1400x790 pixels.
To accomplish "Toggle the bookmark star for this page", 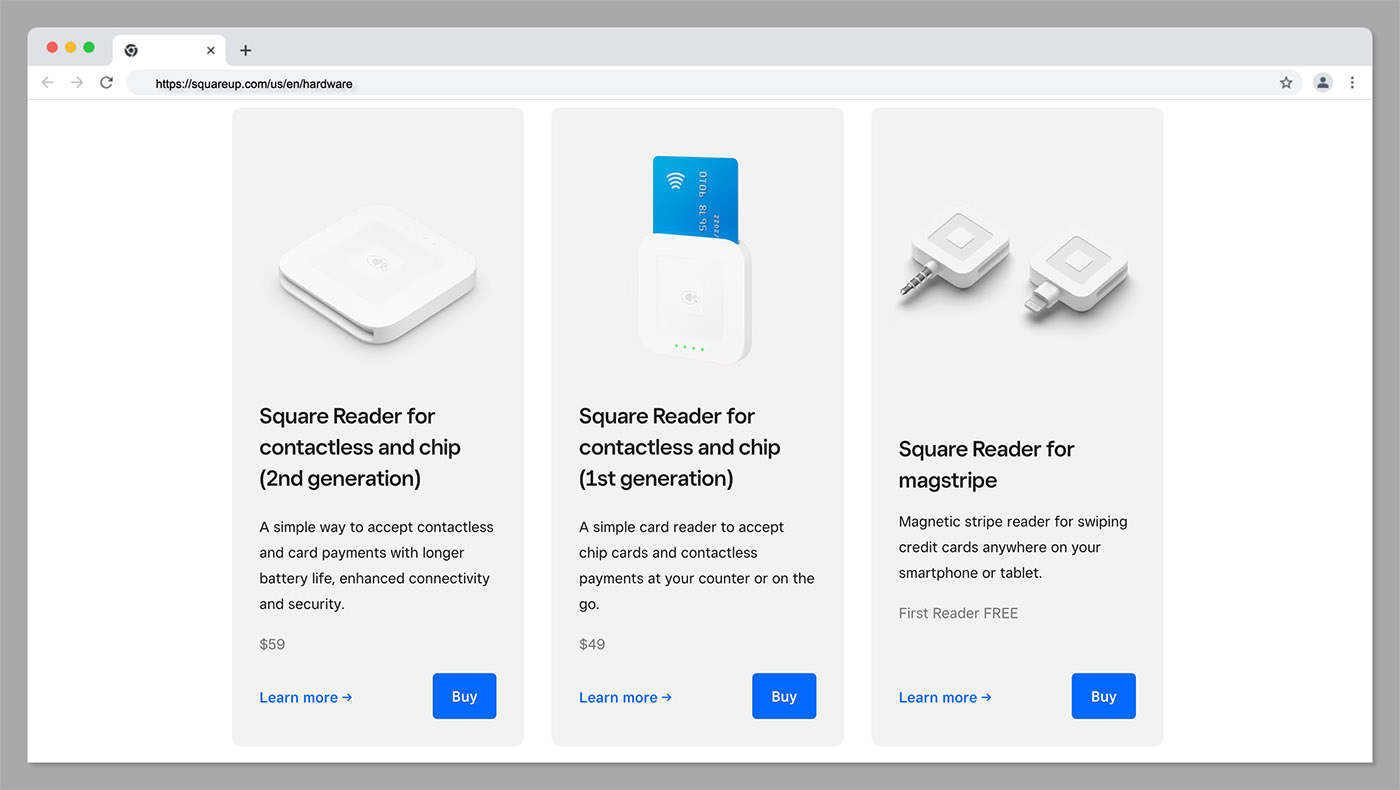I will point(1285,83).
